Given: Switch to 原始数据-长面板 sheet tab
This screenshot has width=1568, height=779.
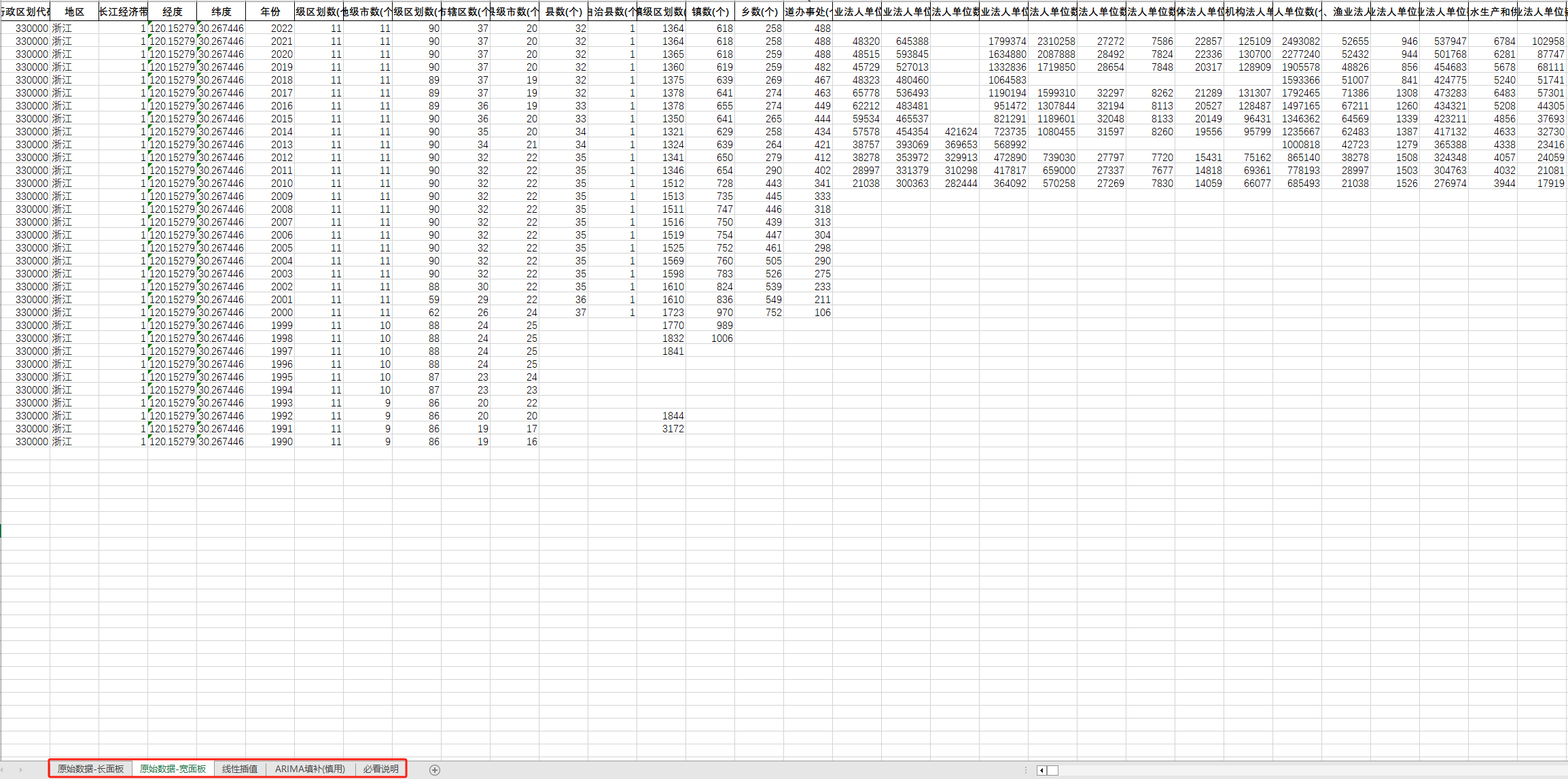Looking at the screenshot, I should pyautogui.click(x=90, y=769).
